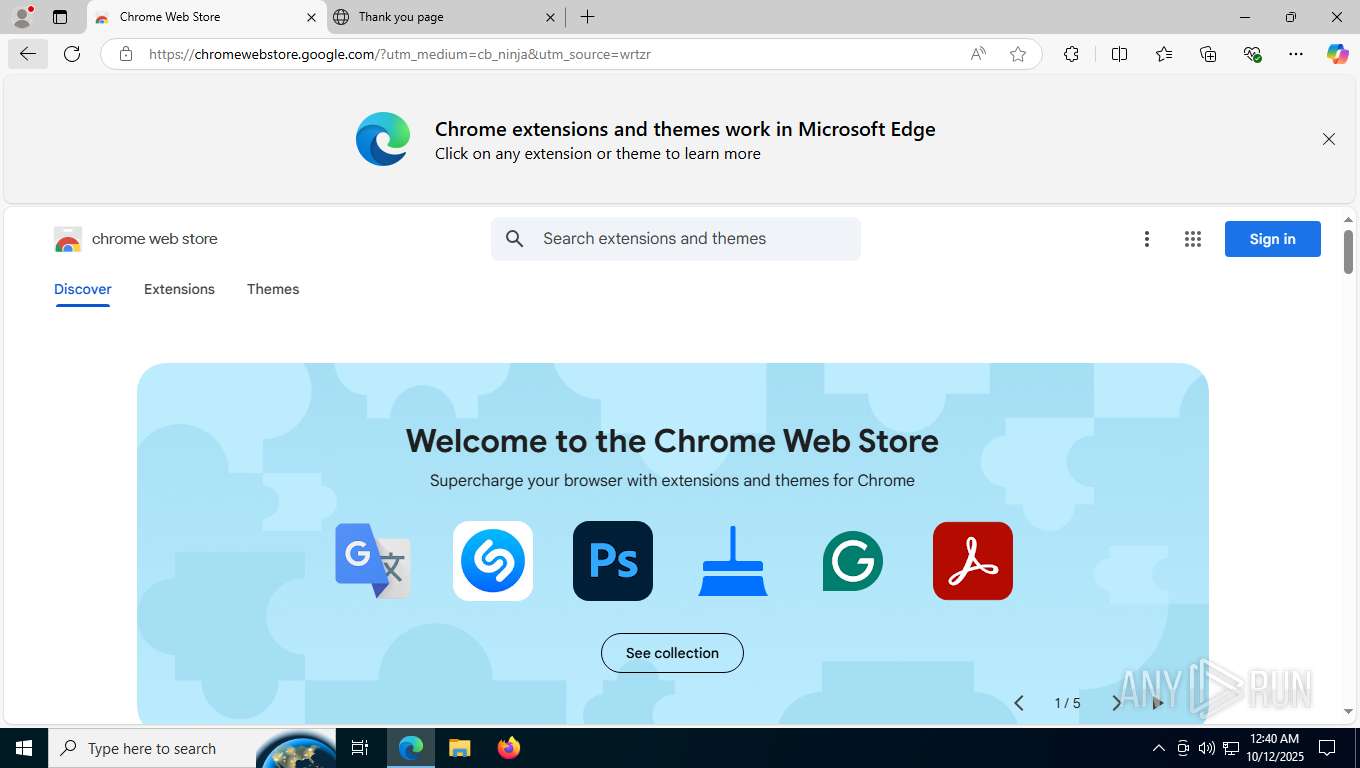Launch the Copilot sidebar icon

(1337, 54)
